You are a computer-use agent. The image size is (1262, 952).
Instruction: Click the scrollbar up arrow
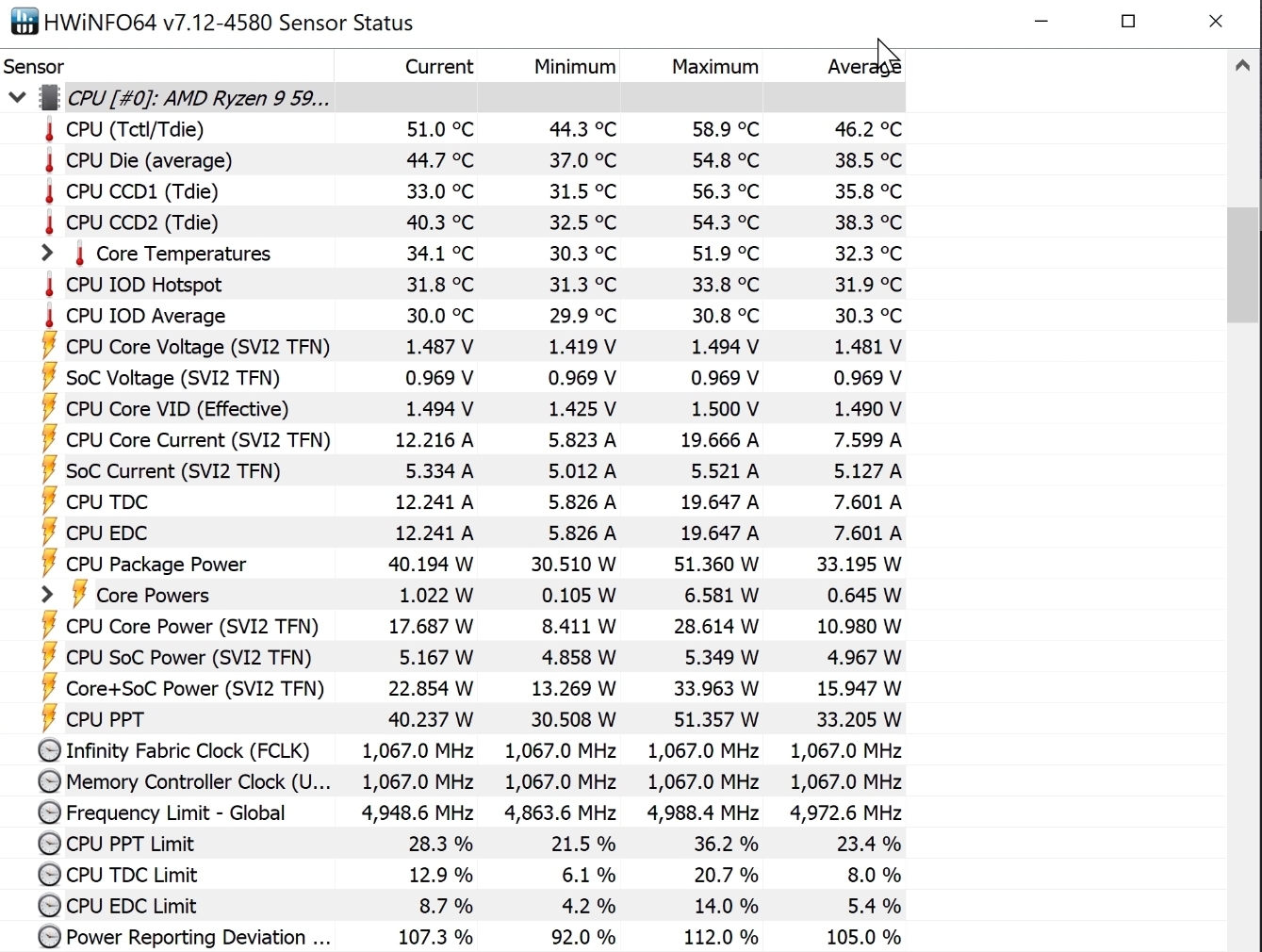pyautogui.click(x=1243, y=66)
